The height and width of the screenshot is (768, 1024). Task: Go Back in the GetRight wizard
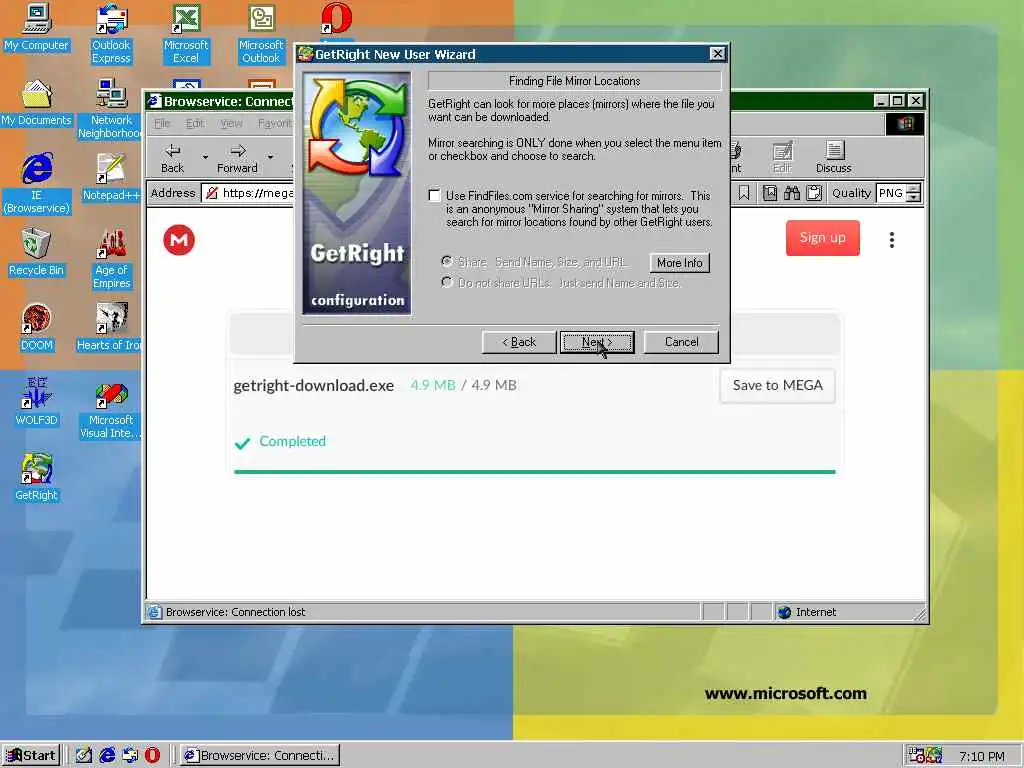pyautogui.click(x=519, y=342)
